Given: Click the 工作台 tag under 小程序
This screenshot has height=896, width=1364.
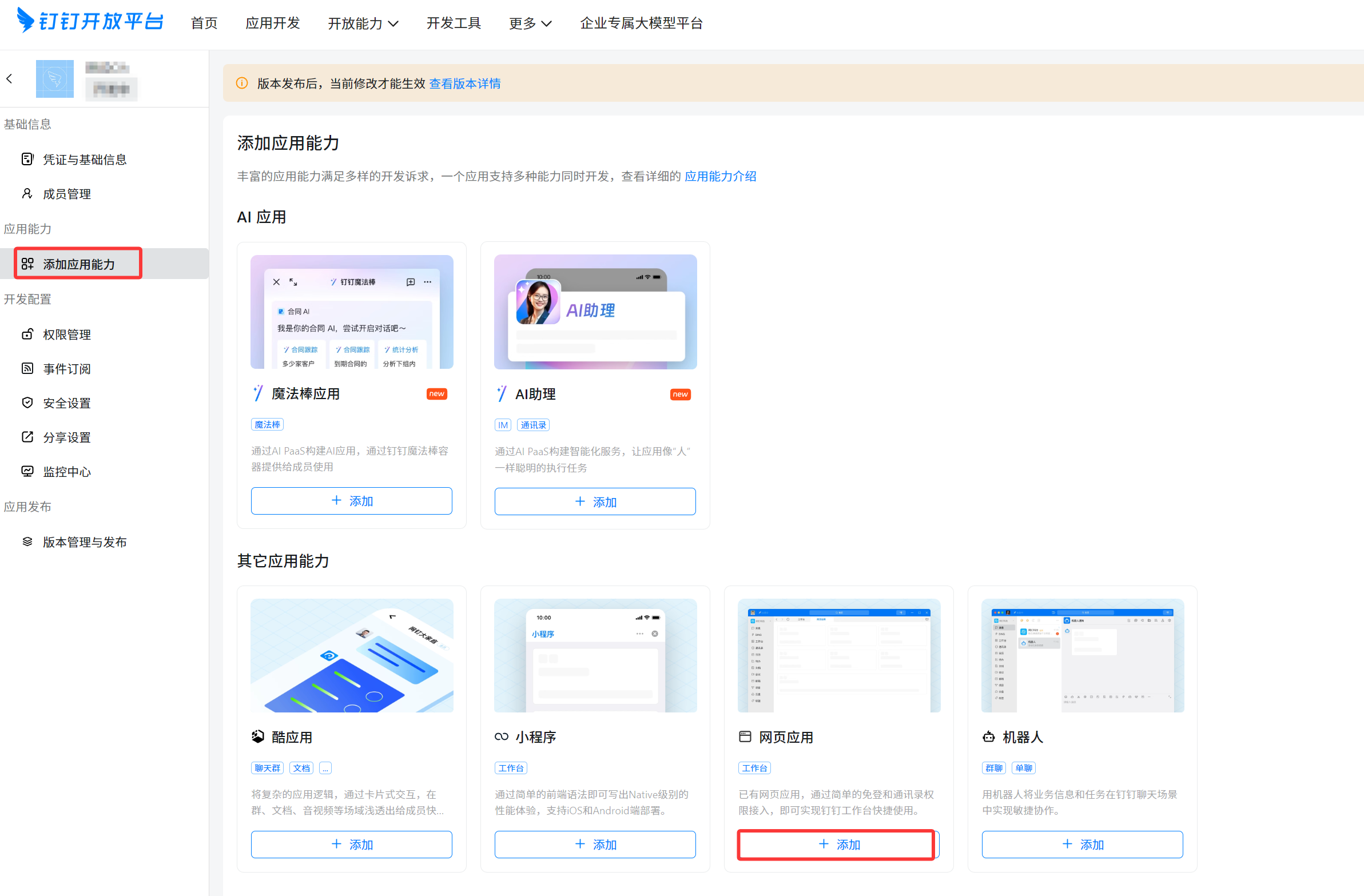Looking at the screenshot, I should pos(511,768).
